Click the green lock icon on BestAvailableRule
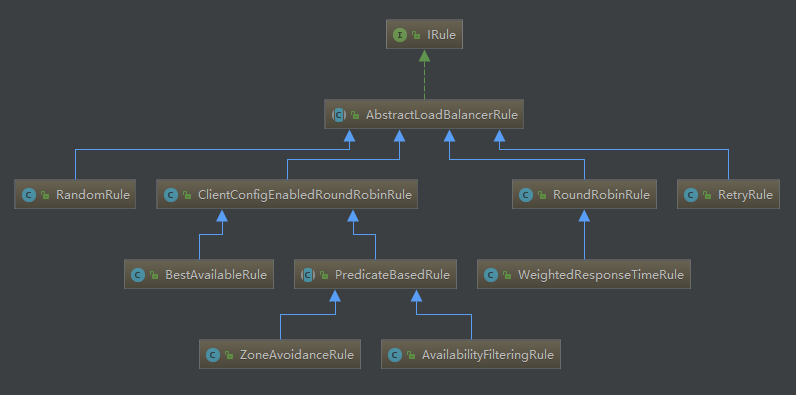The width and height of the screenshot is (796, 395). [x=154, y=275]
